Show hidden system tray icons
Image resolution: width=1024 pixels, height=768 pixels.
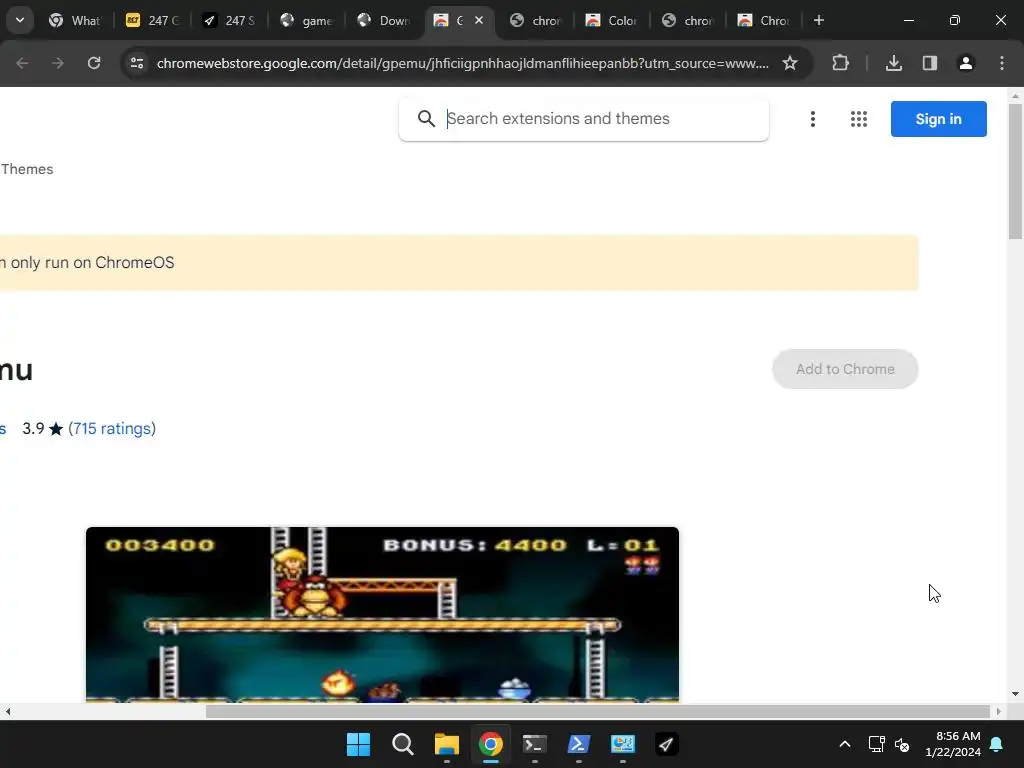tap(844, 744)
